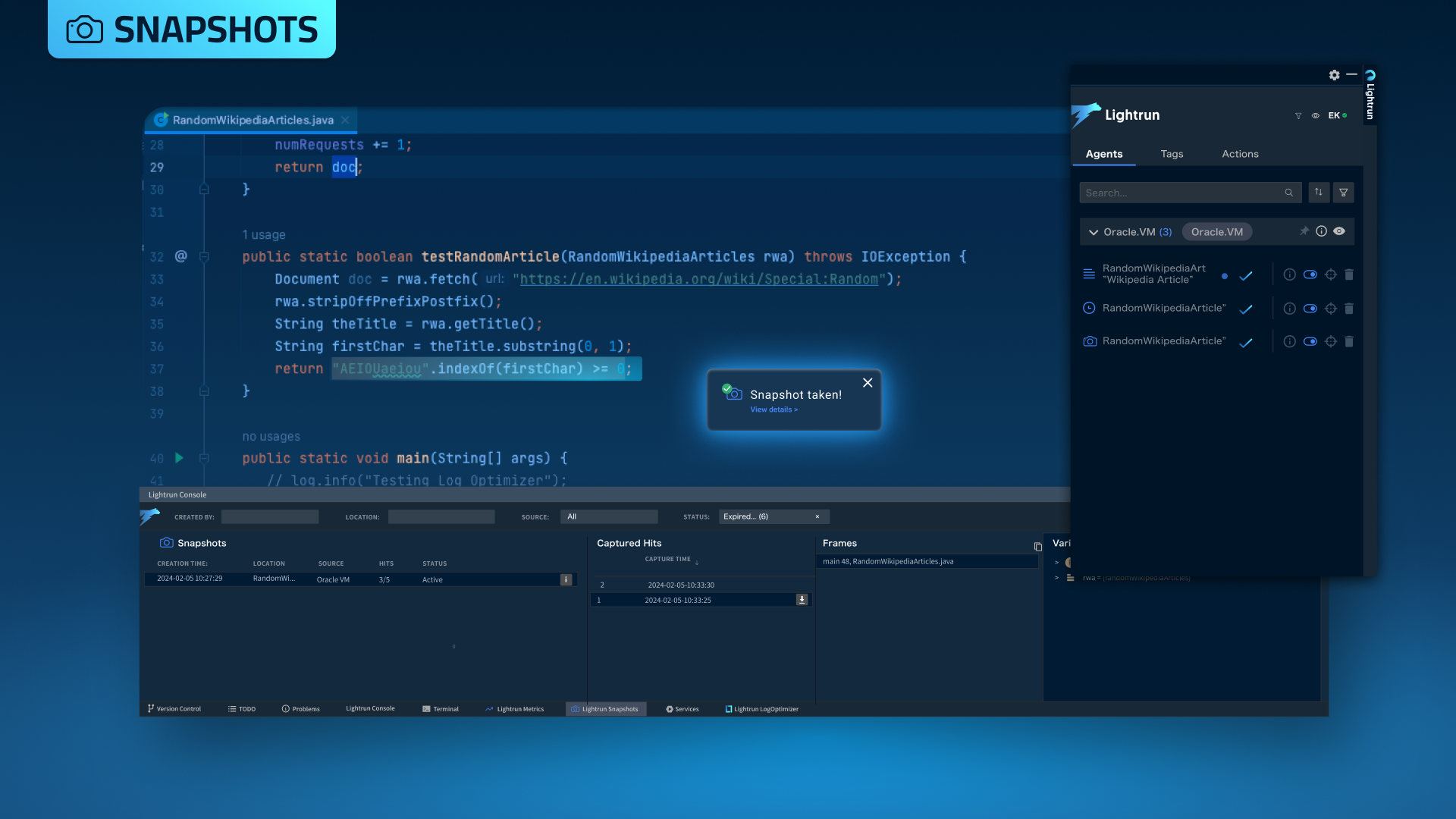This screenshot has height=819, width=1456.
Task: Click View details link in notification
Action: click(773, 409)
